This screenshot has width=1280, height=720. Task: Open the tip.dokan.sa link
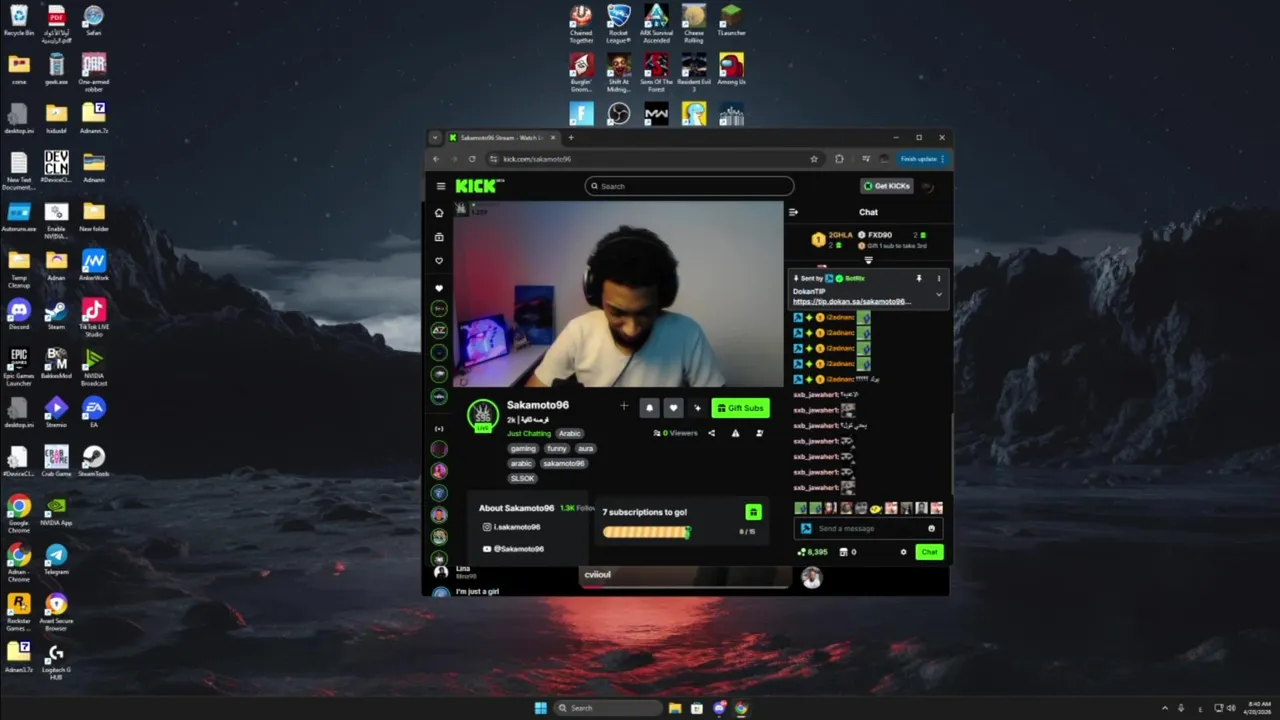pyautogui.click(x=851, y=301)
